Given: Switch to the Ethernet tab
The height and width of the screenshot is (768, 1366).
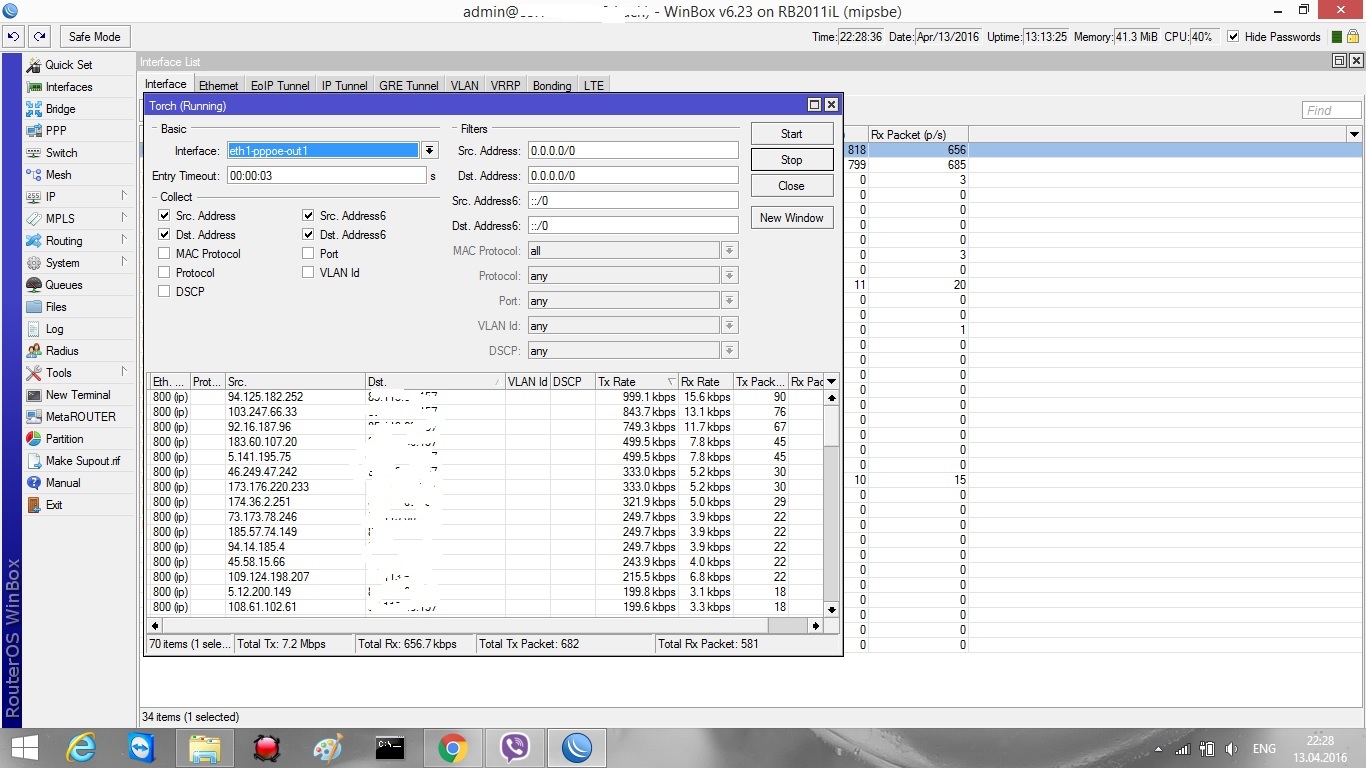Looking at the screenshot, I should pyautogui.click(x=218, y=86).
